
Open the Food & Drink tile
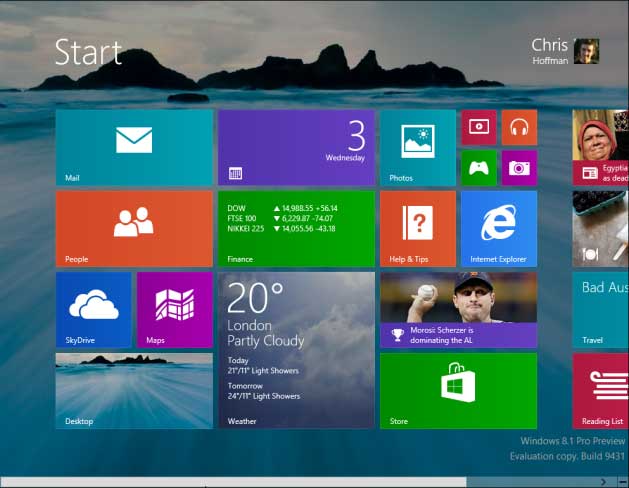click(601, 229)
